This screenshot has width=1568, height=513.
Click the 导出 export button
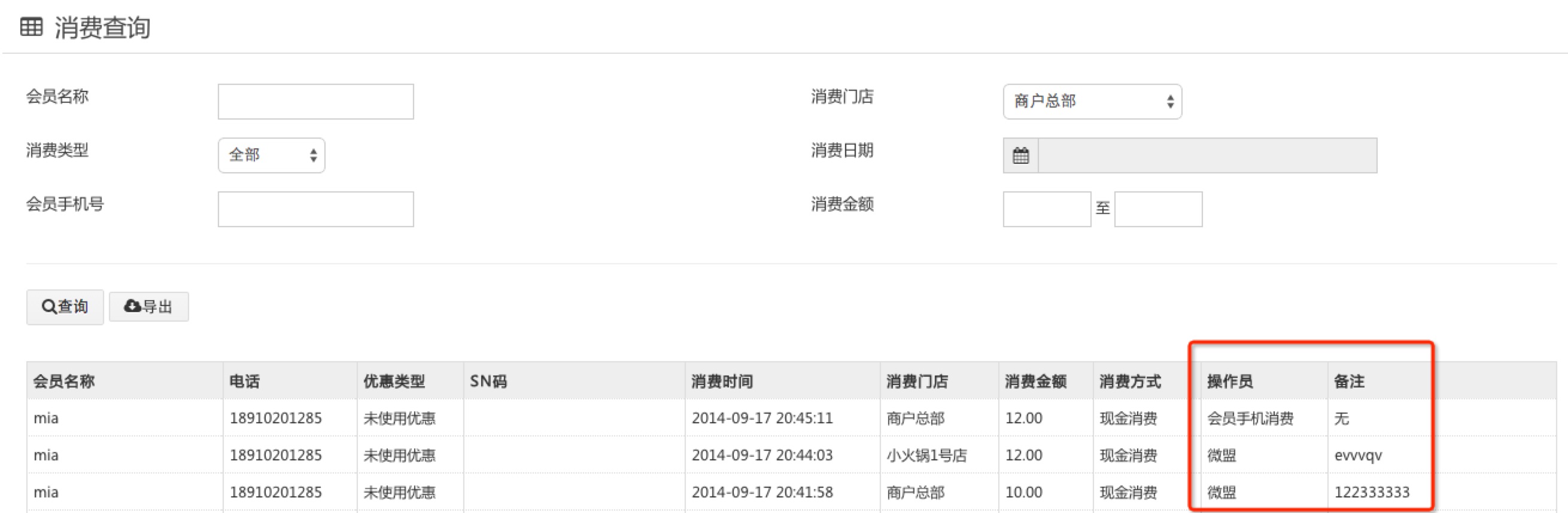(x=148, y=307)
